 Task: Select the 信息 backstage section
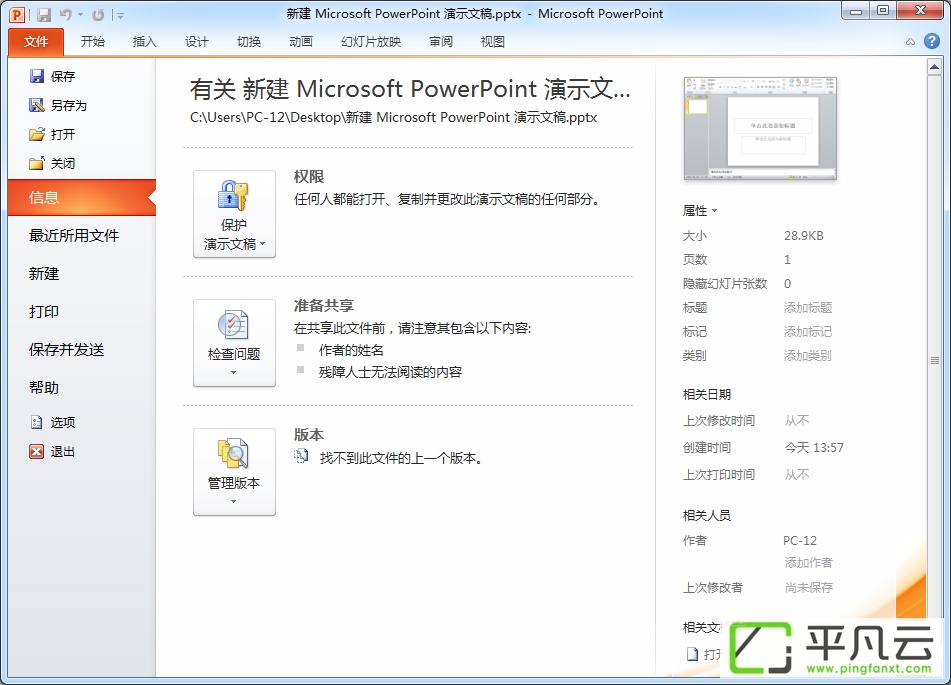click(x=82, y=197)
